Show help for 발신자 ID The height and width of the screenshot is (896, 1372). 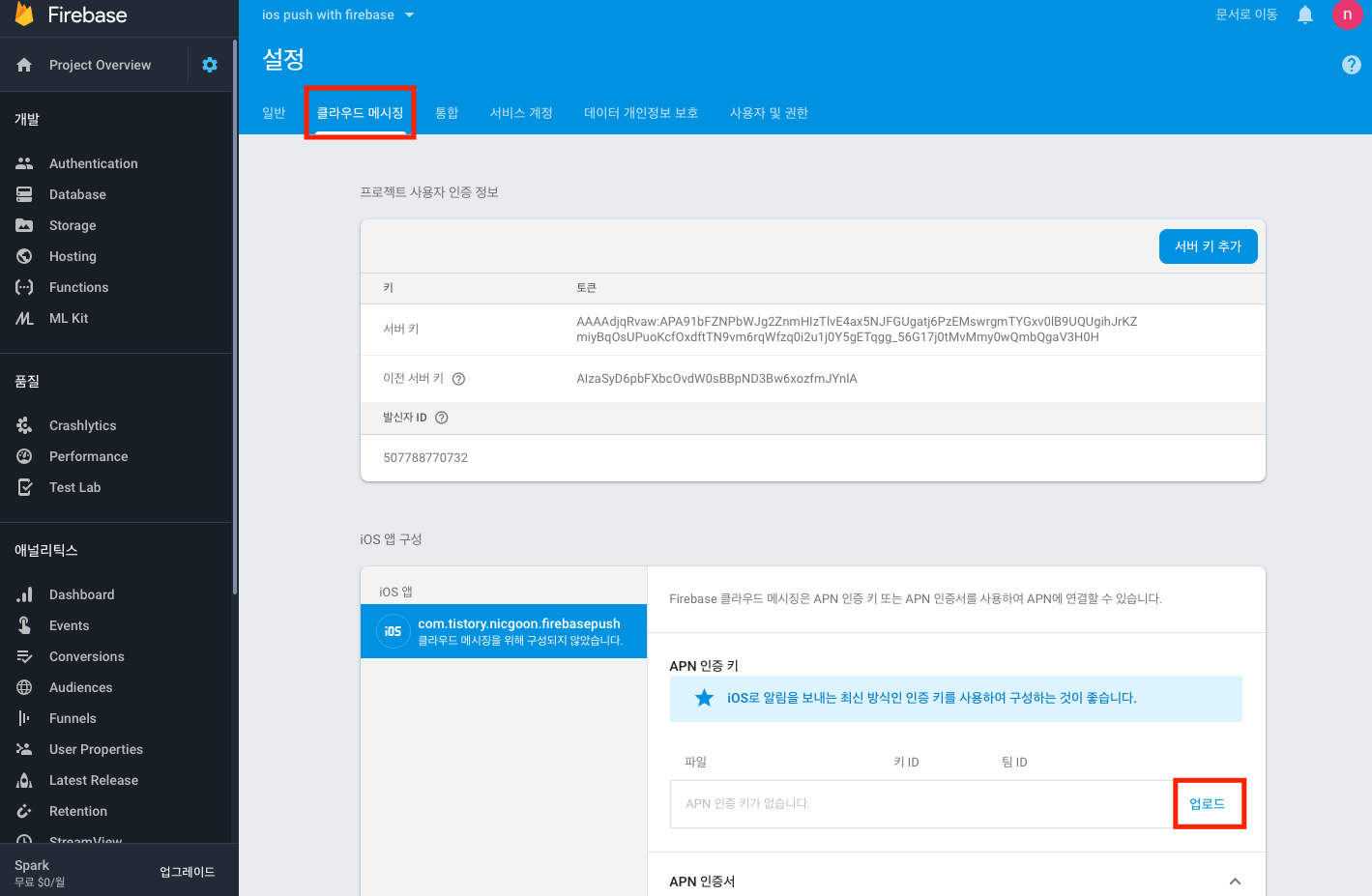[442, 418]
